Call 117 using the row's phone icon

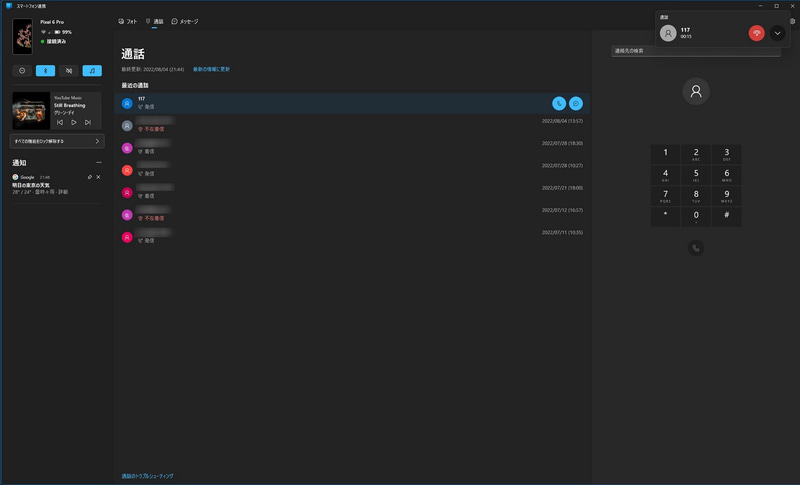[x=559, y=104]
